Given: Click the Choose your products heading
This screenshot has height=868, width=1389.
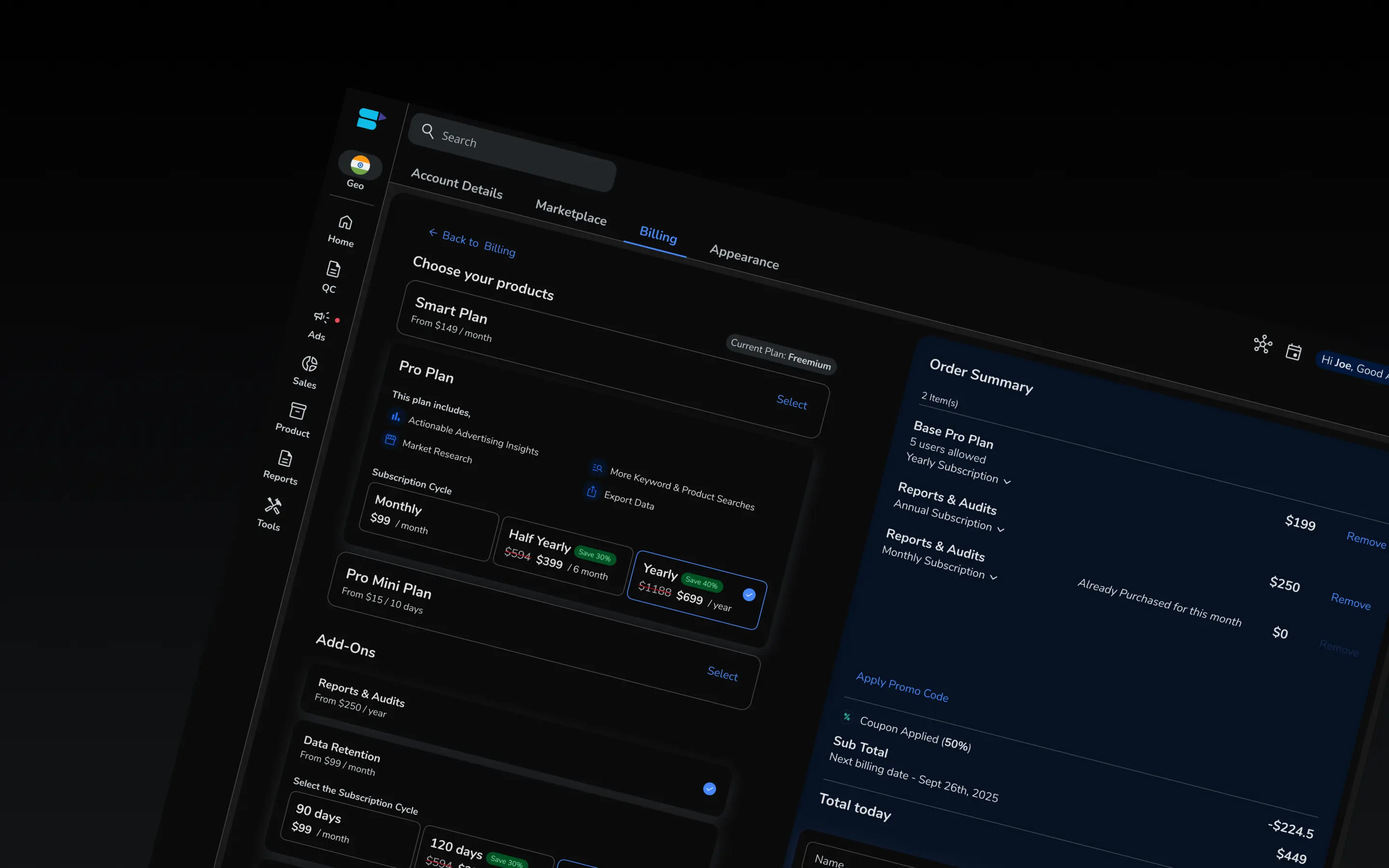Looking at the screenshot, I should [483, 278].
